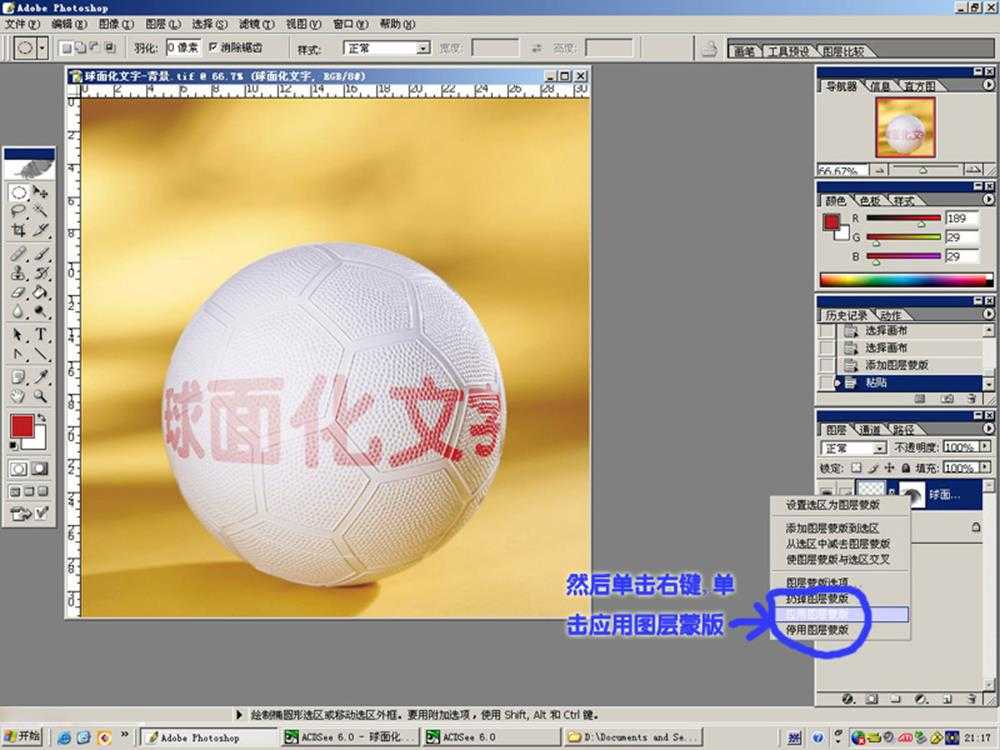This screenshot has width=1000, height=750.
Task: Select the Clone Stamp tool
Action: 18,273
